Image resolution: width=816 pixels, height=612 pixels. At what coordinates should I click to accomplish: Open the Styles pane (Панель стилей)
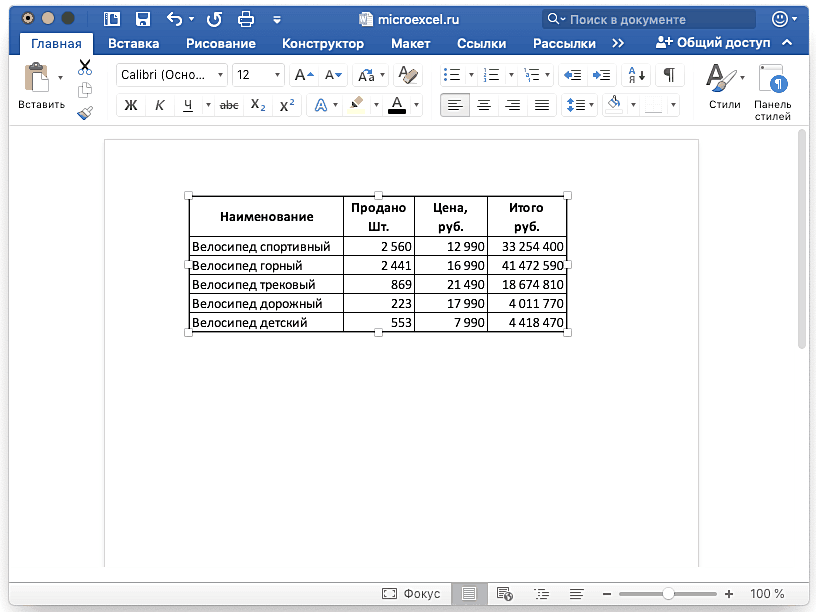coord(772,90)
